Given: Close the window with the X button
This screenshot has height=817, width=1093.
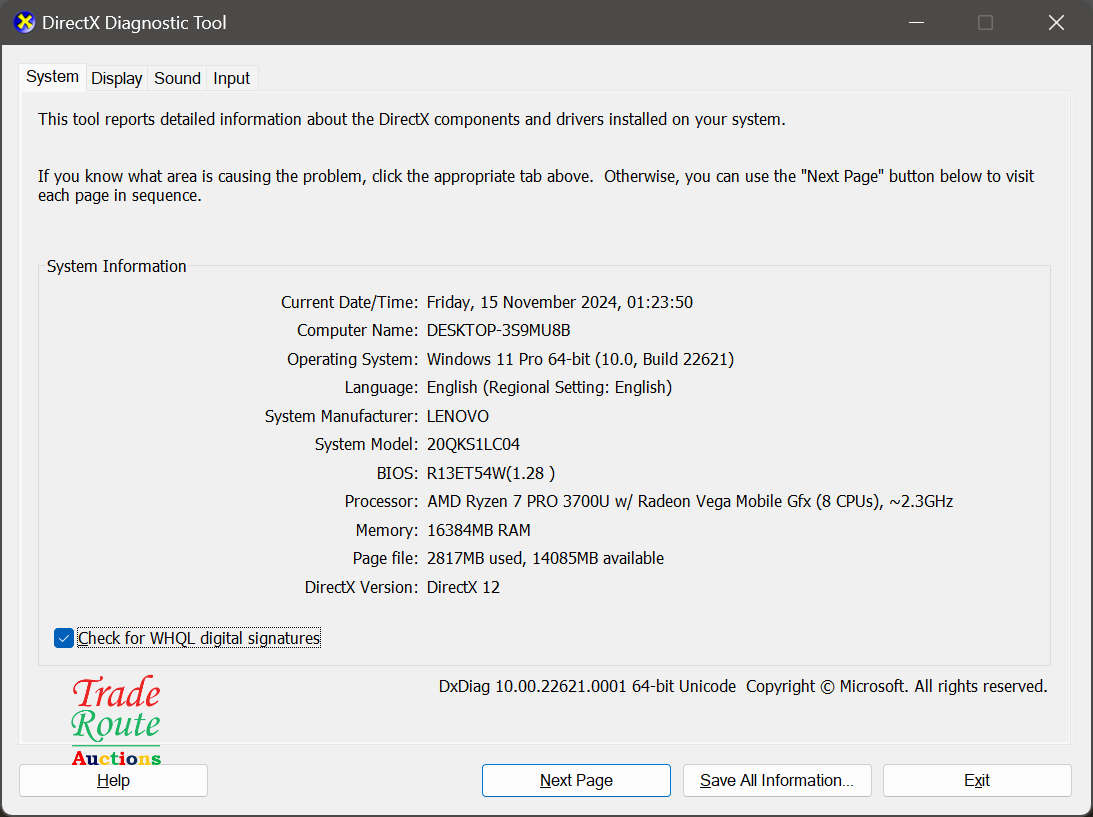Looking at the screenshot, I should (x=1056, y=22).
